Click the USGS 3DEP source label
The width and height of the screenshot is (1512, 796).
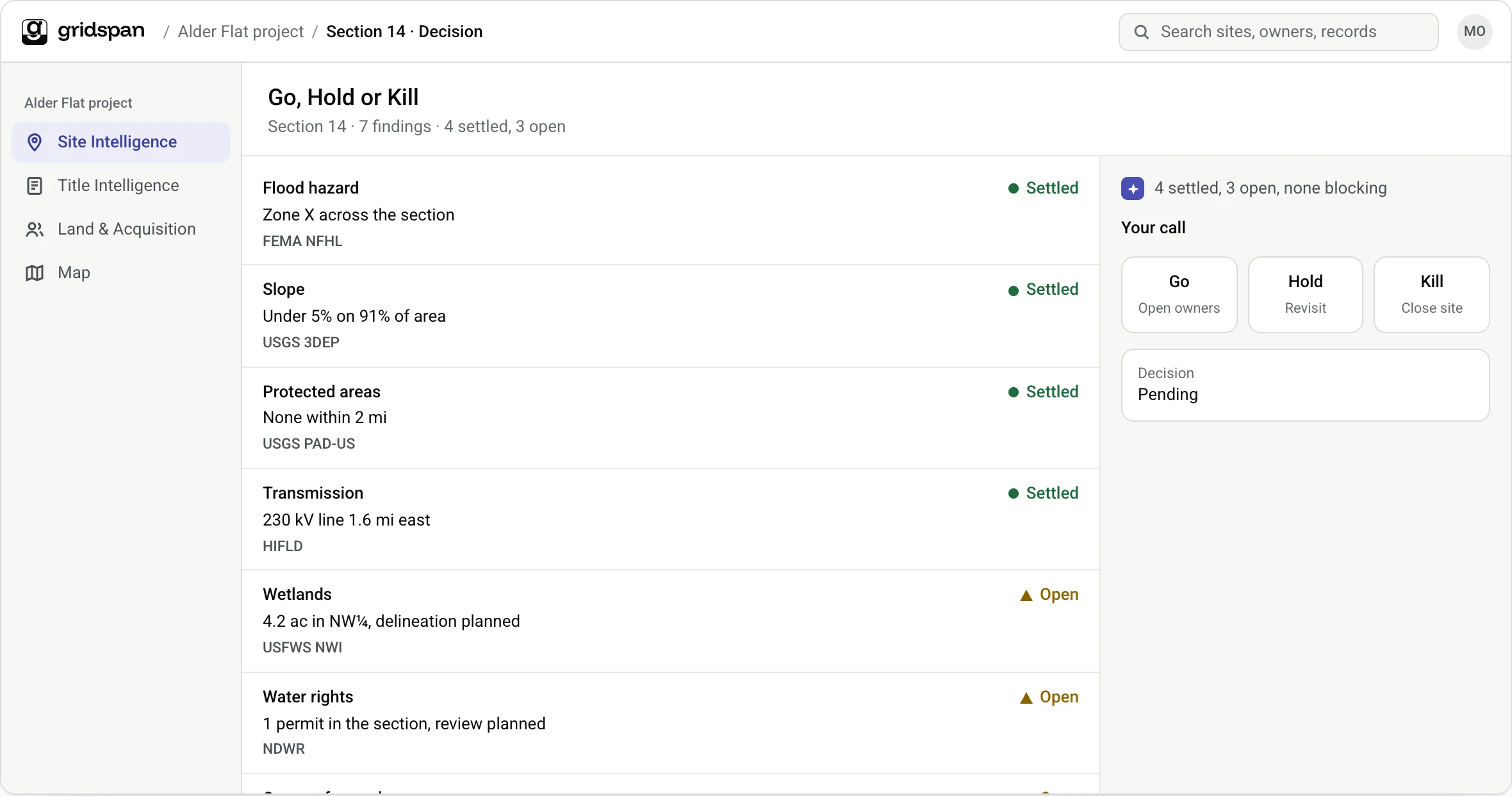click(301, 342)
